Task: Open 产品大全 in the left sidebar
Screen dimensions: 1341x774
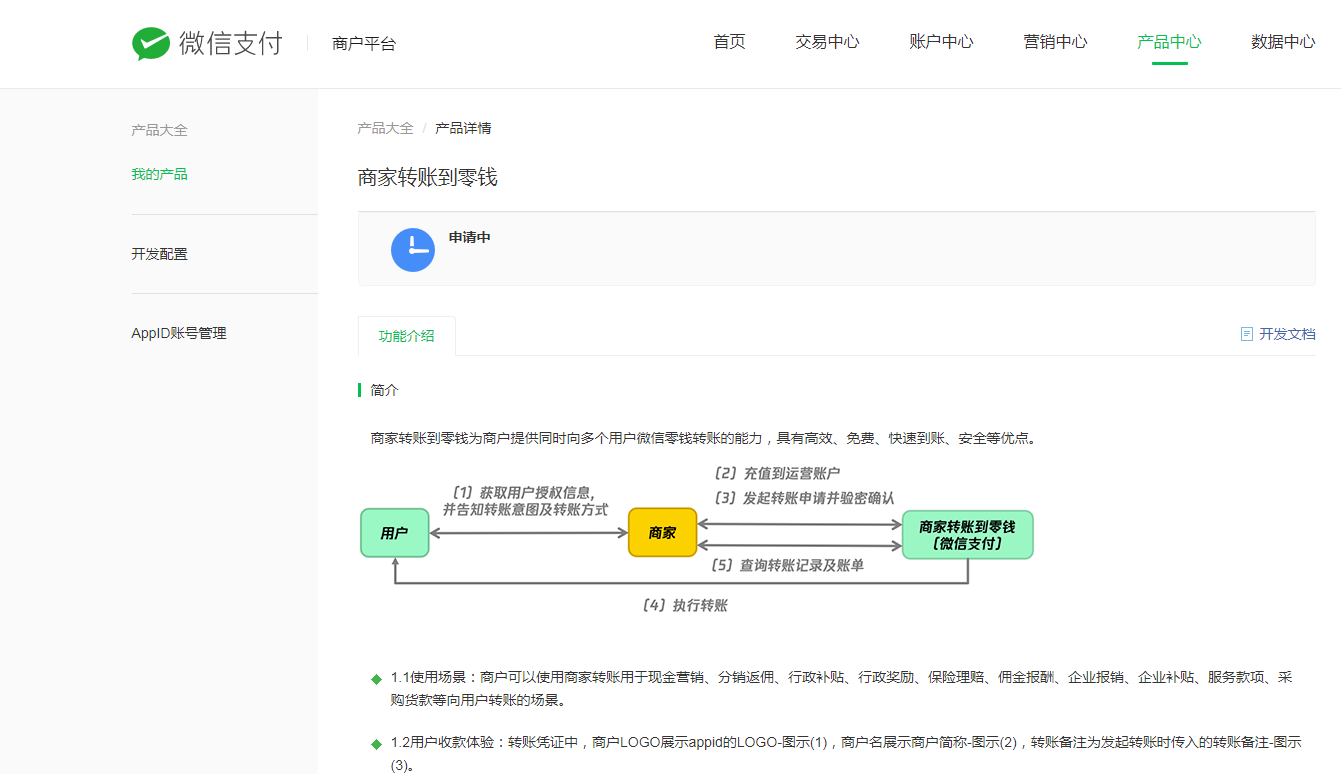Action: [x=159, y=130]
